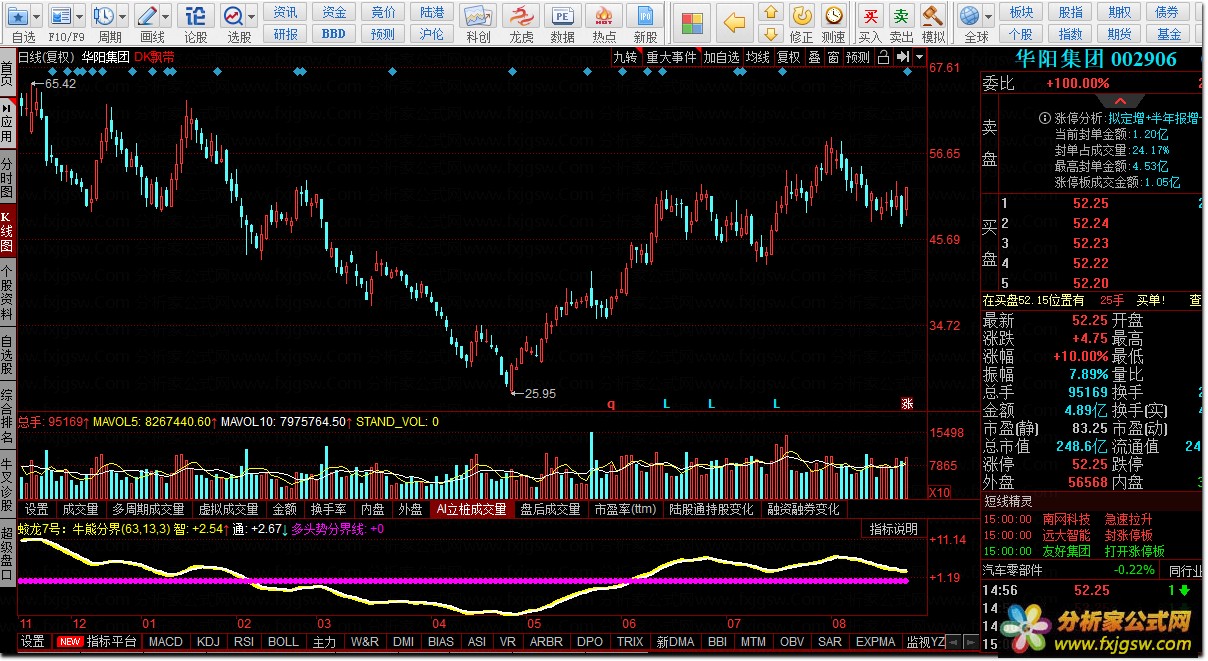Expand the 画线 drawing dropdown arrow
The image size is (1208, 661).
pos(165,17)
